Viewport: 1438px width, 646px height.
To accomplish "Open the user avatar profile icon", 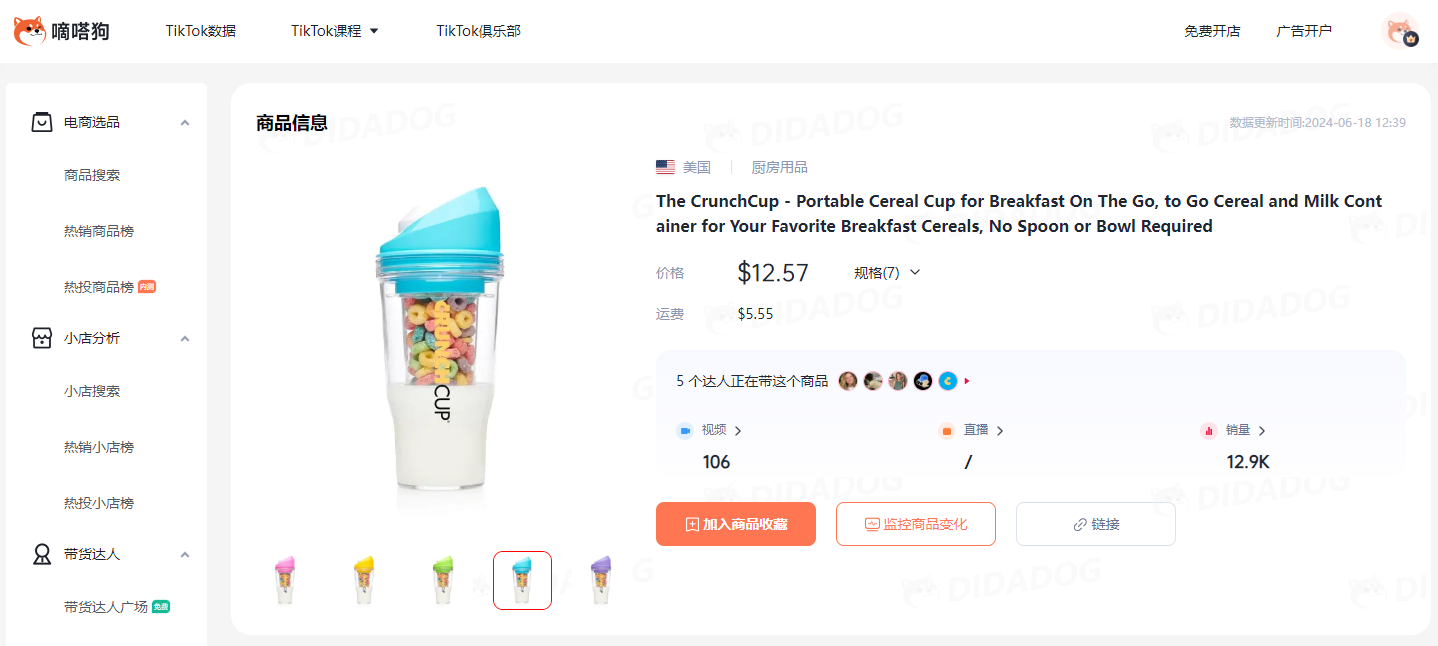I will point(1401,31).
